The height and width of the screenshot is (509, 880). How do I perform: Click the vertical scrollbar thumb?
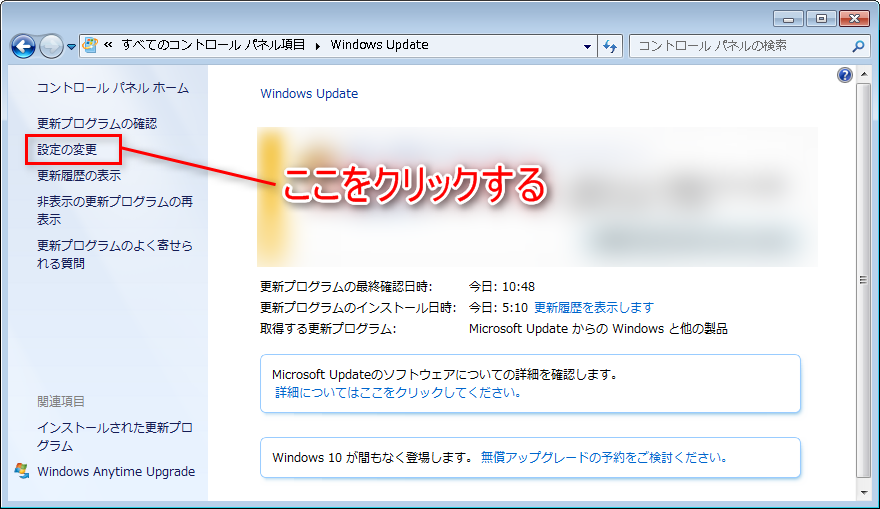pos(864,279)
